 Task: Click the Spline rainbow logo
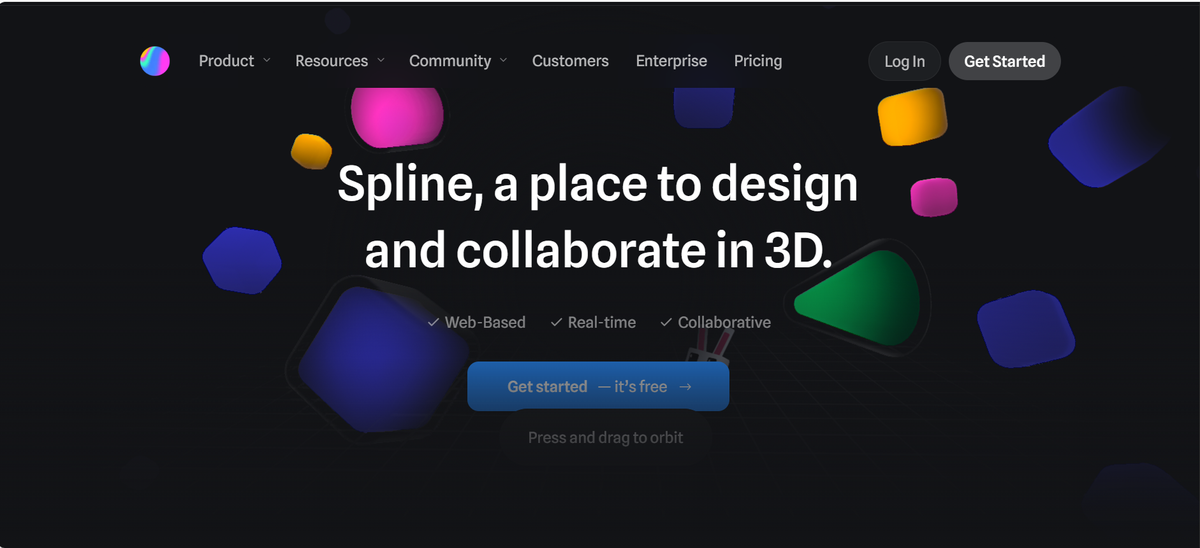[x=155, y=61]
